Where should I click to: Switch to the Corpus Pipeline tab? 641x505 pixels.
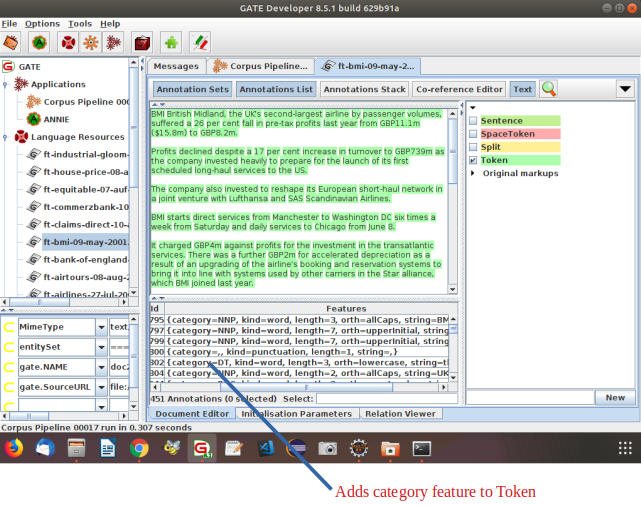pyautogui.click(x=261, y=66)
